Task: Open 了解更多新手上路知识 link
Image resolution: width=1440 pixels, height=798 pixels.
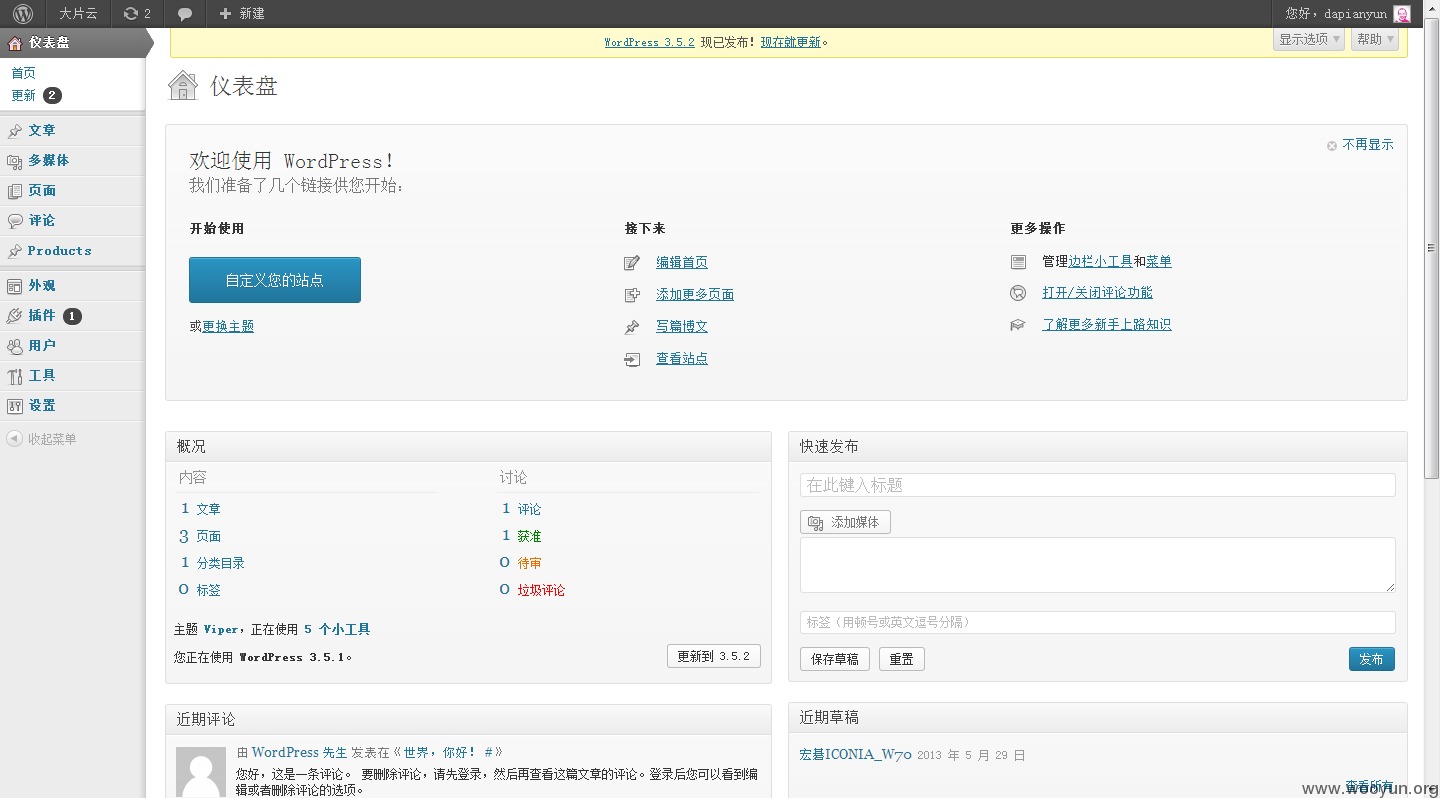Action: point(1107,324)
